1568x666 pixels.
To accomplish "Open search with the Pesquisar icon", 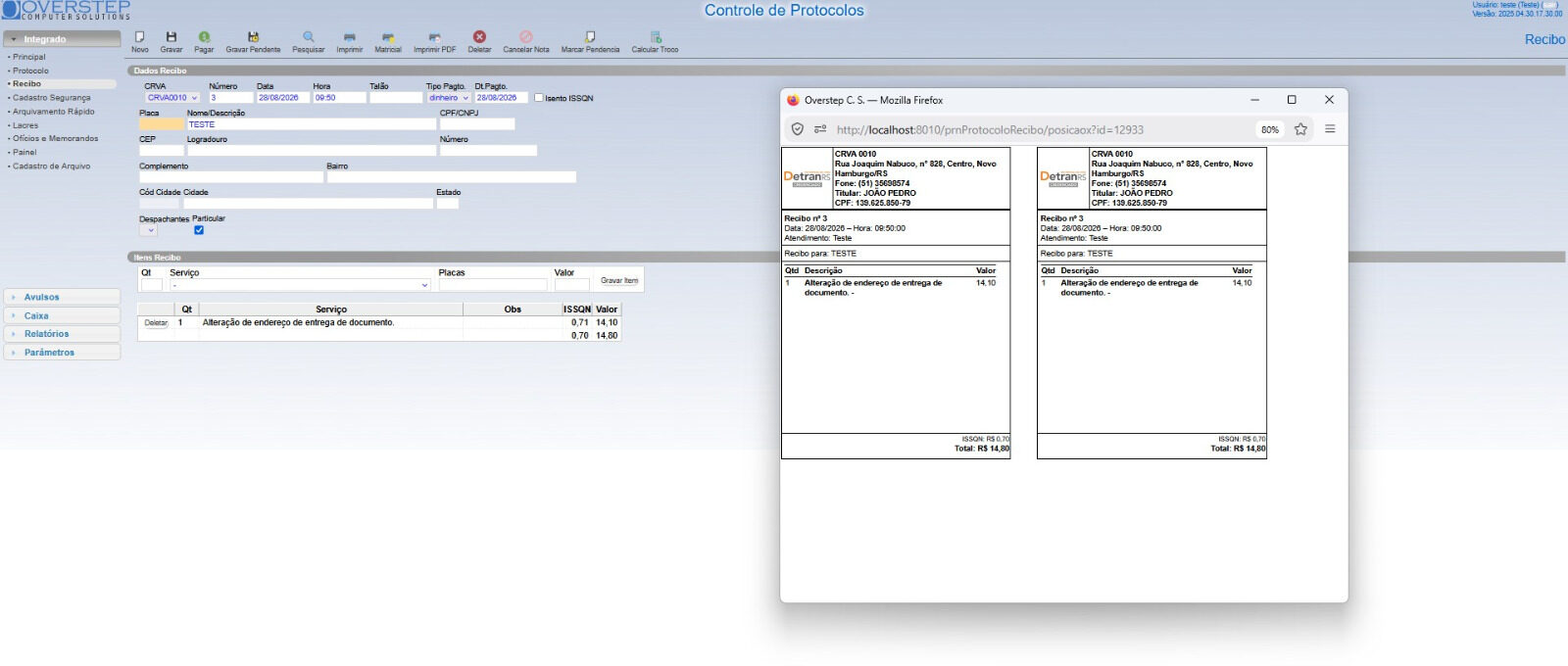I will pos(309,37).
